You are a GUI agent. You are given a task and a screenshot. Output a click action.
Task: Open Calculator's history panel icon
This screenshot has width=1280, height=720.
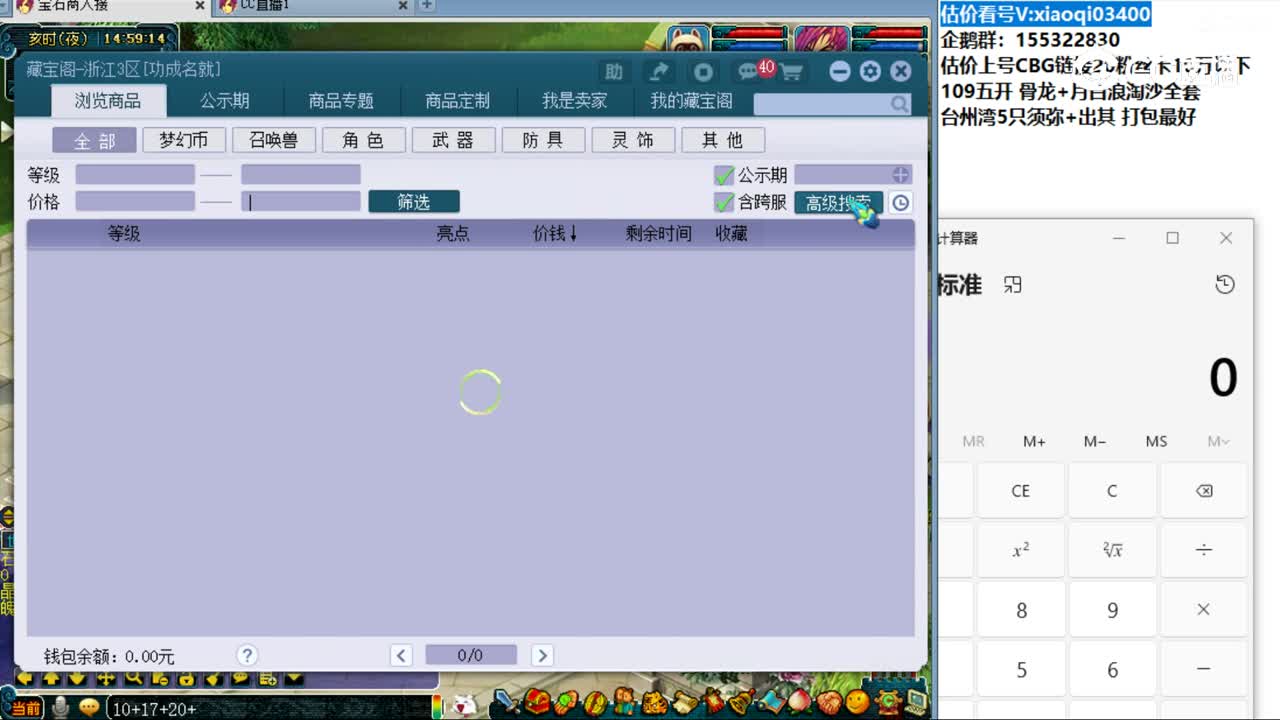(x=1225, y=284)
